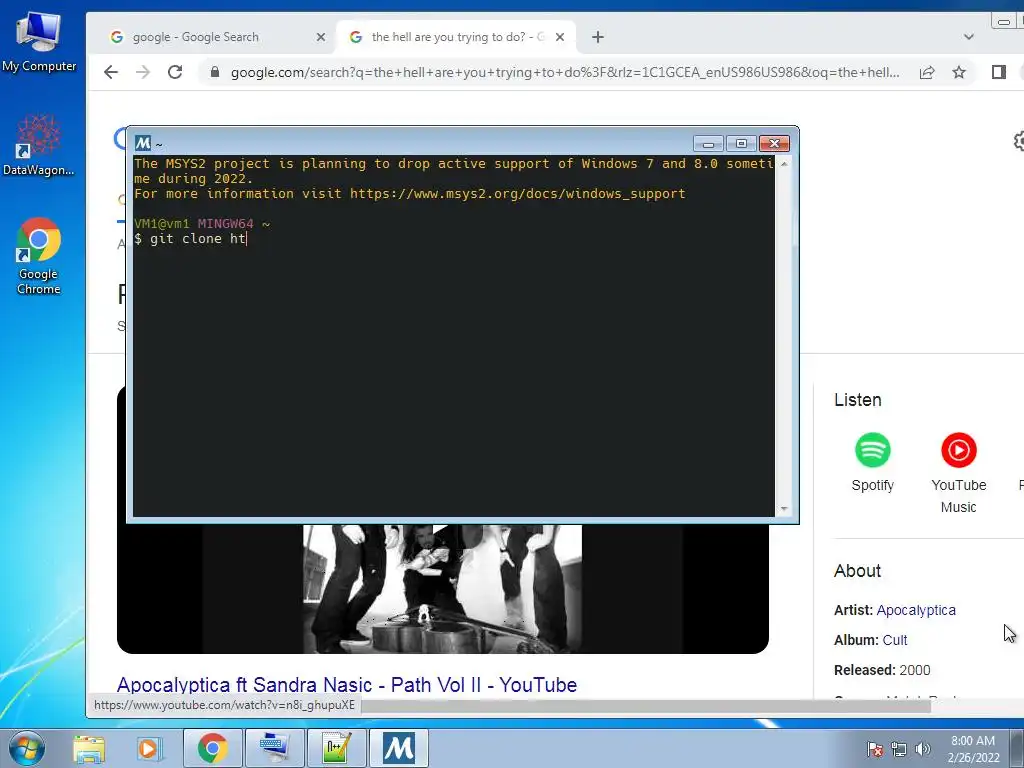The width and height of the screenshot is (1024, 768).
Task: Open Windows Explorer from the taskbar
Action: (x=89, y=748)
